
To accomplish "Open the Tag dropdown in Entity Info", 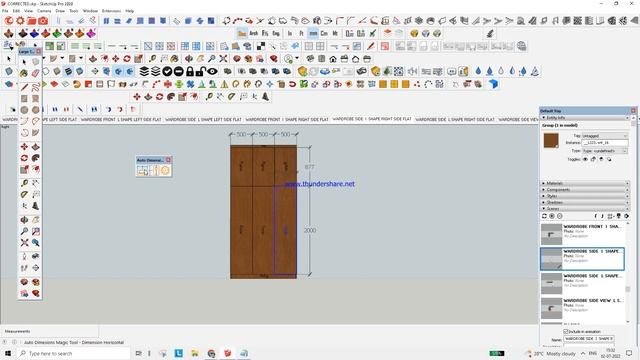I will 605,136.
